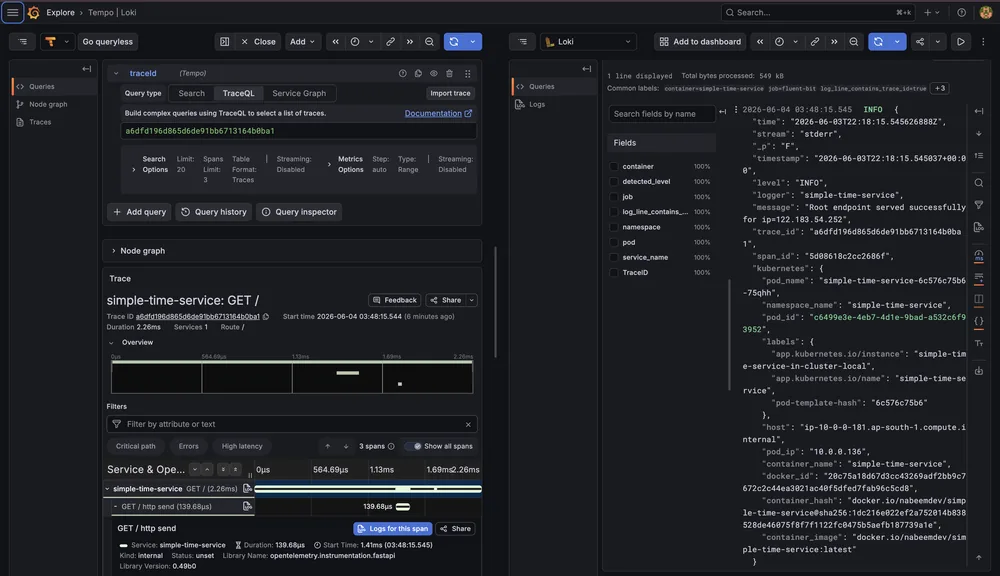Image resolution: width=1000 pixels, height=576 pixels.
Task: Show query help icon for traceId row
Action: pos(402,73)
